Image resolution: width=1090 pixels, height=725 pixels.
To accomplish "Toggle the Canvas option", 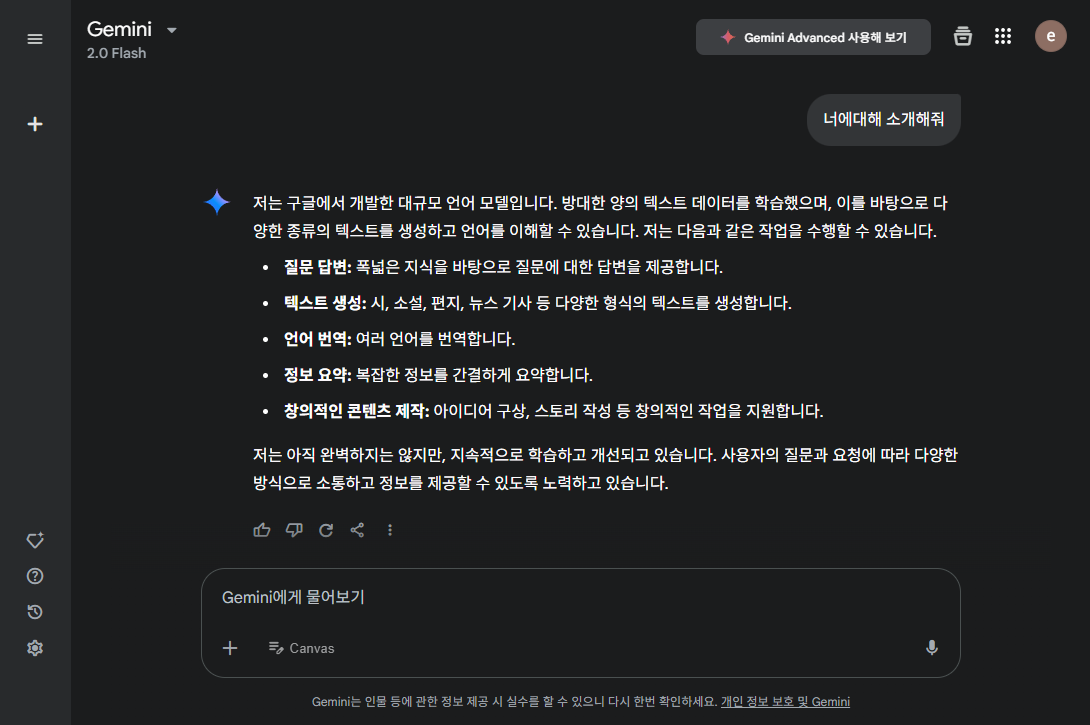I will [302, 648].
